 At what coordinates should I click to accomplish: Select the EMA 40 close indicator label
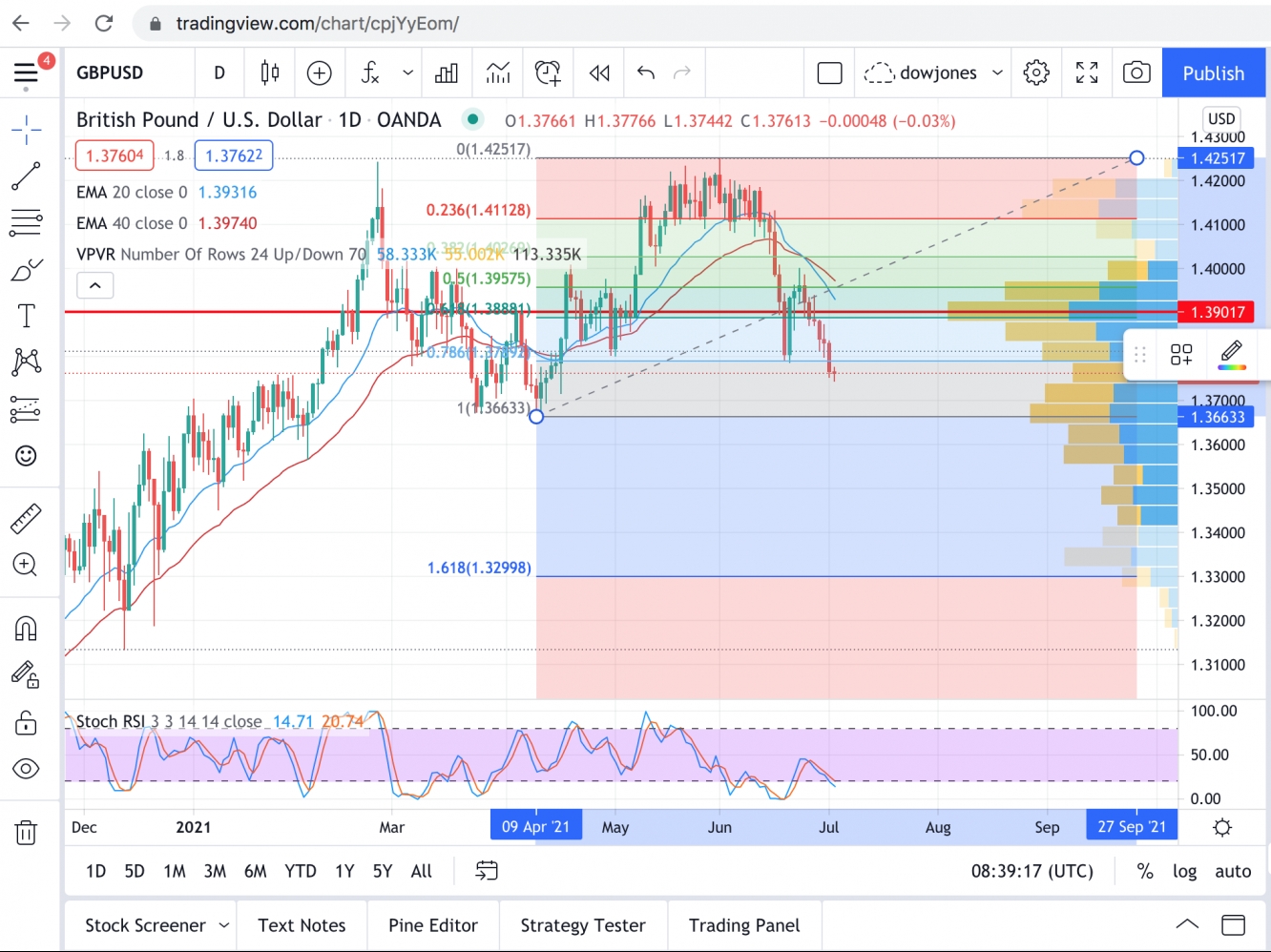click(132, 223)
